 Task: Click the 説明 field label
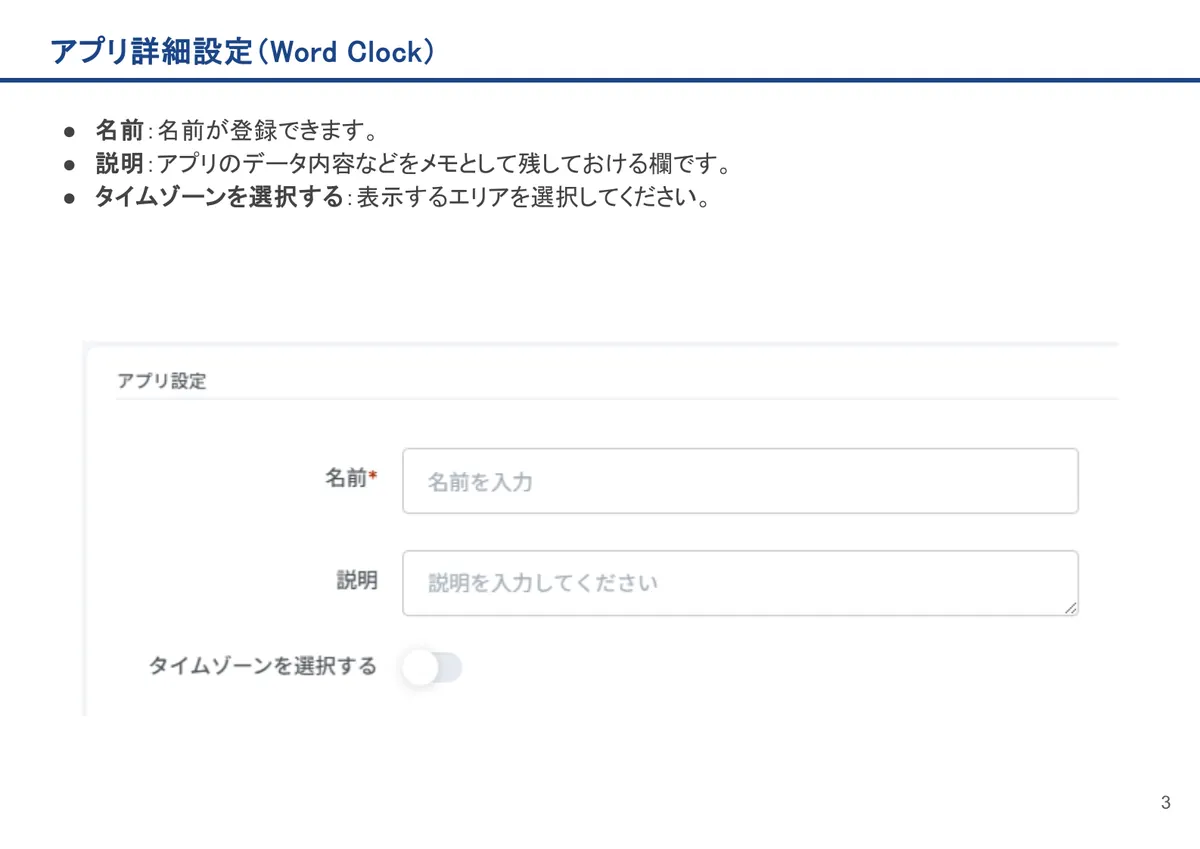(357, 580)
